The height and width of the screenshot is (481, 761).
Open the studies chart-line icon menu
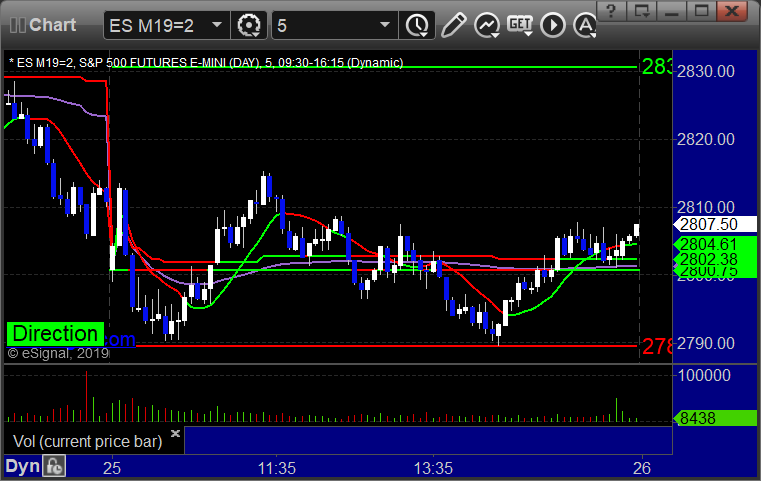[487, 25]
